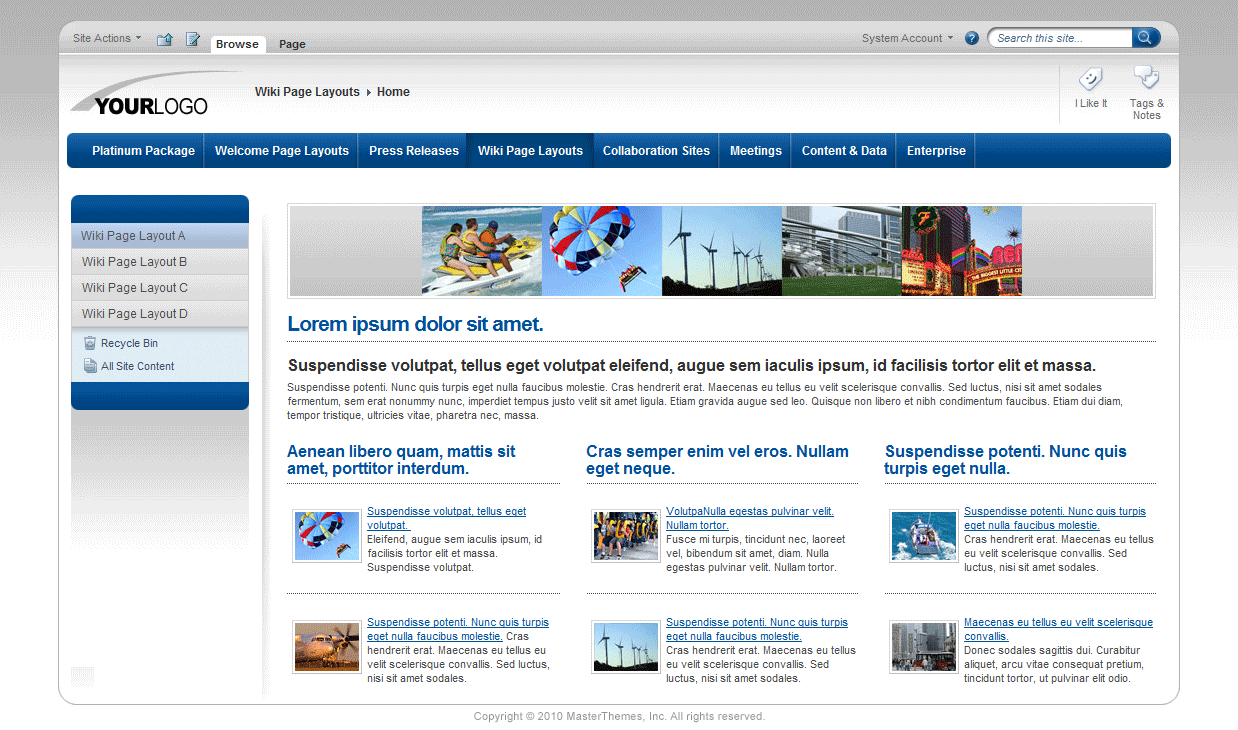This screenshot has height=730, width=1238.
Task: Click the edit page icon
Action: click(192, 38)
